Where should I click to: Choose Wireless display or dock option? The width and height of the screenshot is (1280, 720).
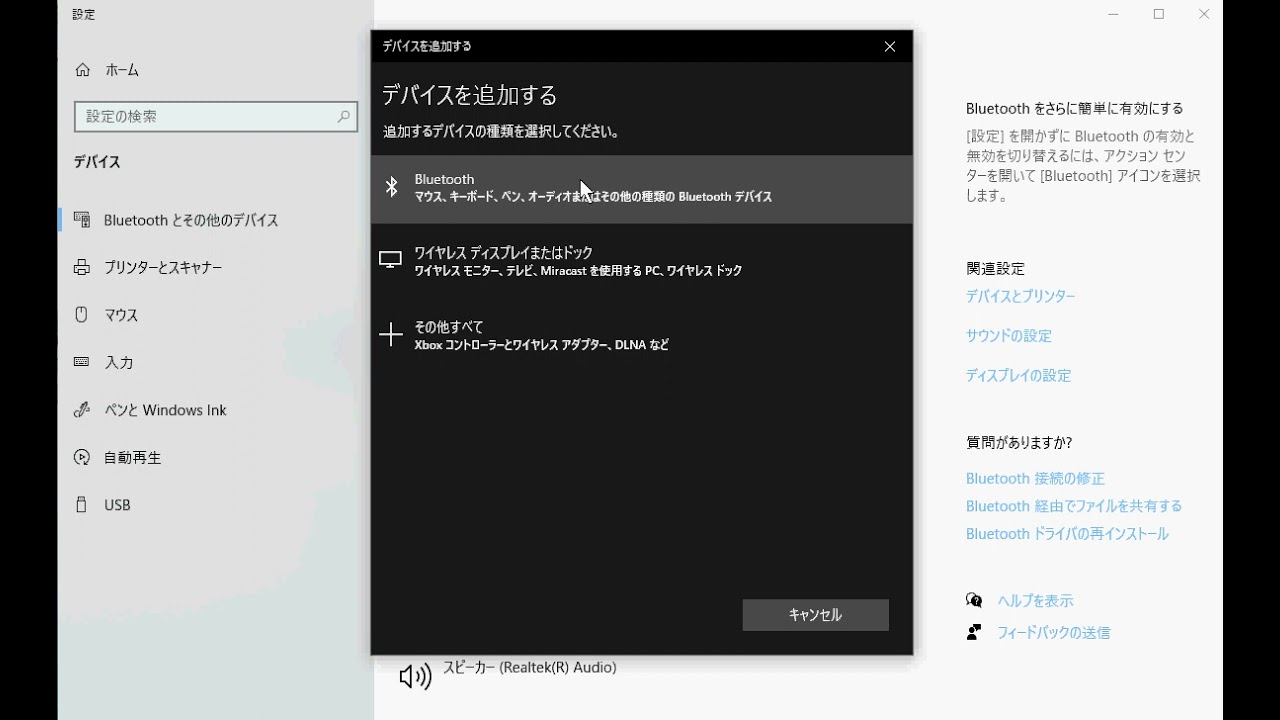tap(641, 262)
